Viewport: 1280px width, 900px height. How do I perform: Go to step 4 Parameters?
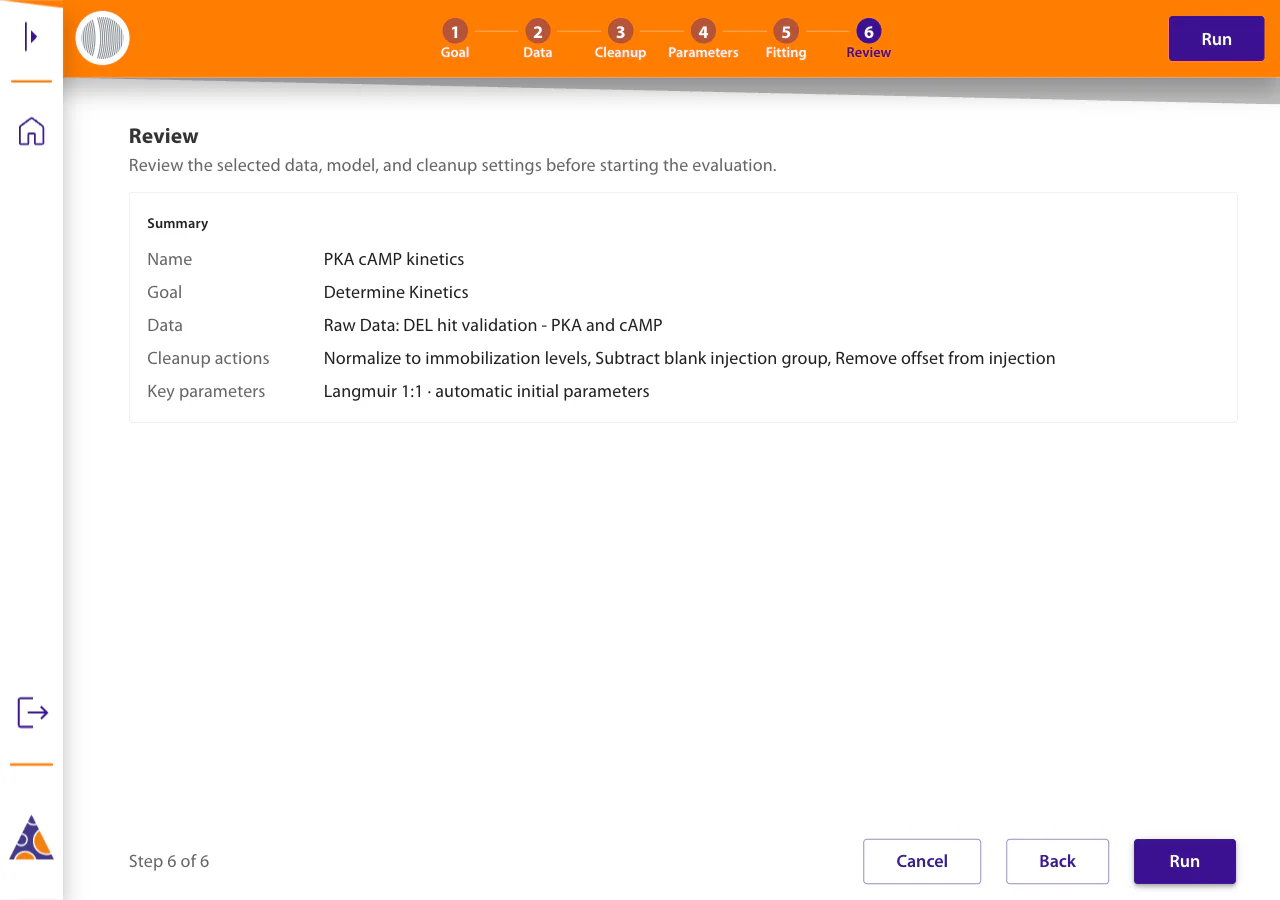[703, 40]
